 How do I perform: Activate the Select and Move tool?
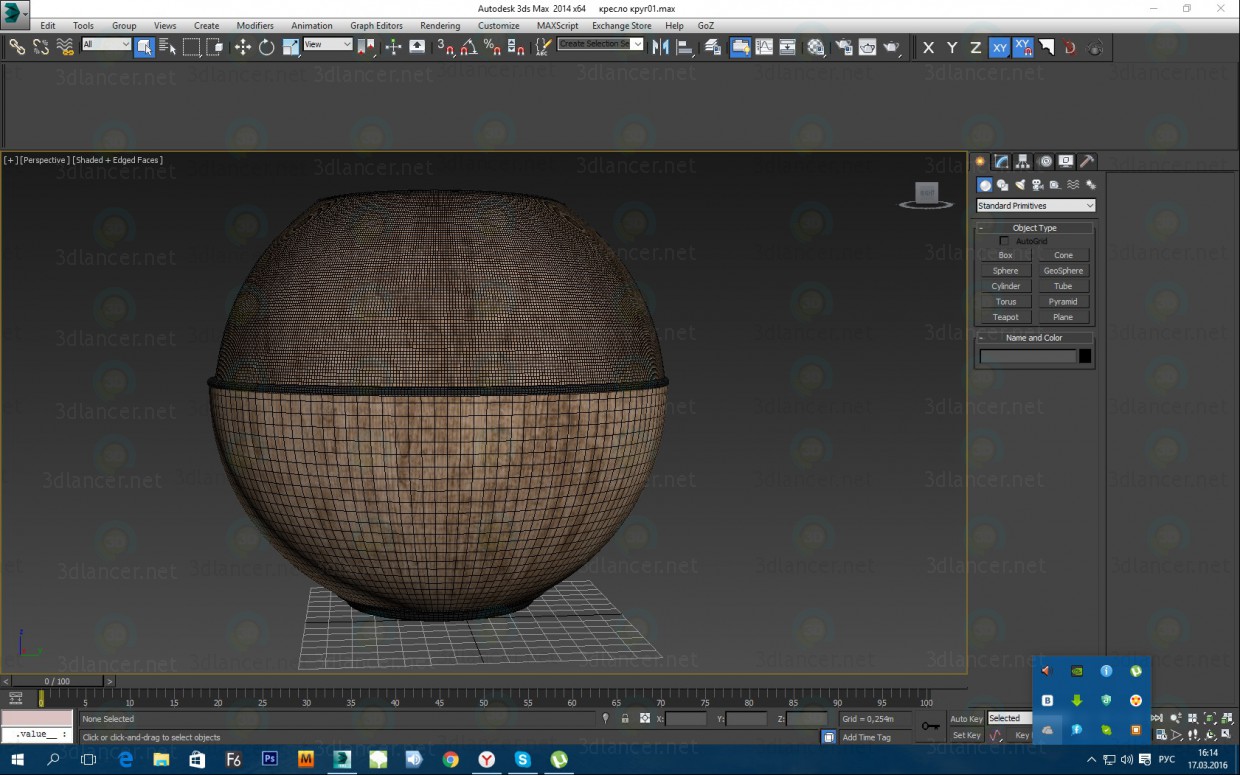[x=243, y=46]
